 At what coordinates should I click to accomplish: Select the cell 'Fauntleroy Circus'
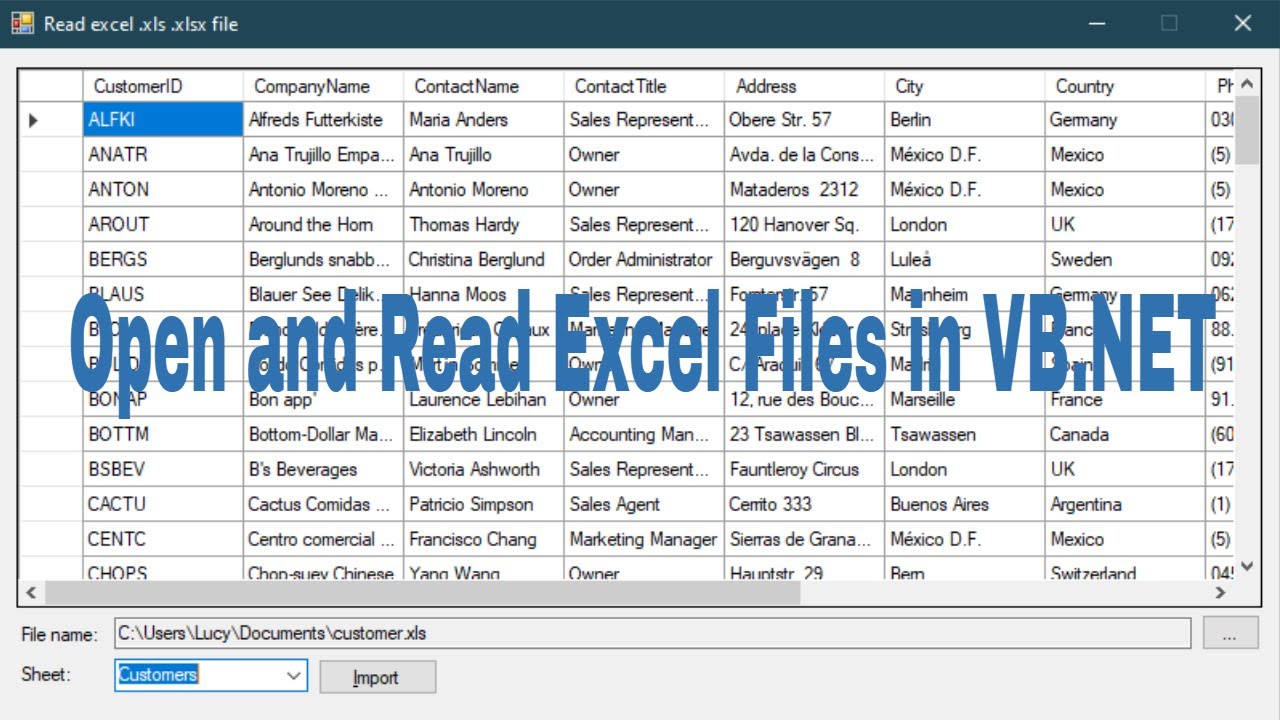pyautogui.click(x=805, y=469)
